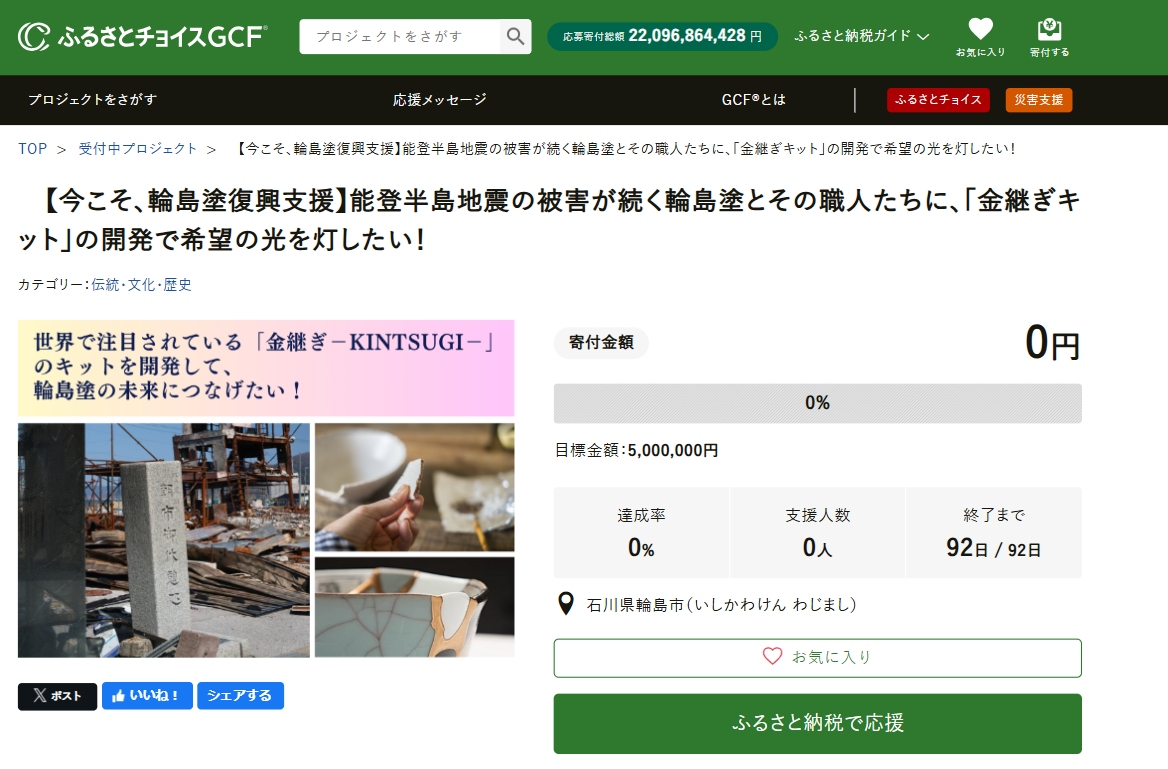Follow the TOP breadcrumb link

[x=32, y=149]
